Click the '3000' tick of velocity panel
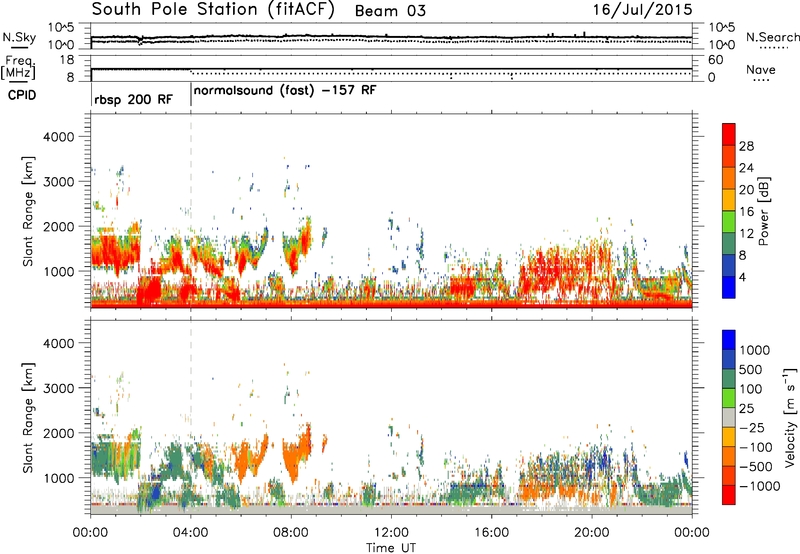The width and height of the screenshot is (800, 554). click(58, 388)
